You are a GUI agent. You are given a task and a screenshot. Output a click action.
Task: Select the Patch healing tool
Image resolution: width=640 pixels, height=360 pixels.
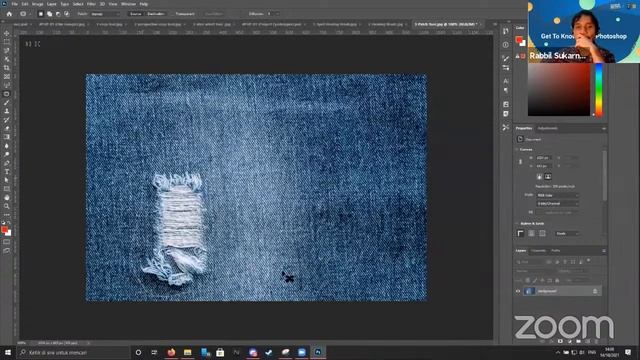(x=7, y=94)
